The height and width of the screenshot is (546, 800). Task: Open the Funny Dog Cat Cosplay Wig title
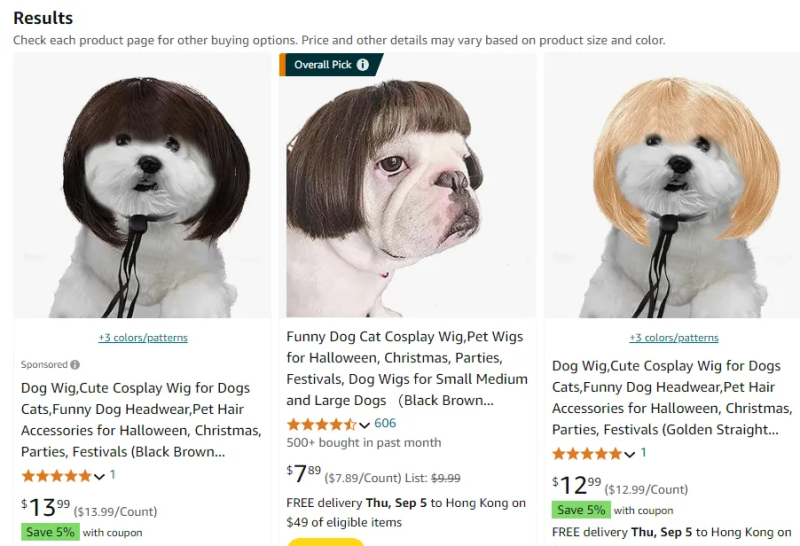click(x=406, y=368)
